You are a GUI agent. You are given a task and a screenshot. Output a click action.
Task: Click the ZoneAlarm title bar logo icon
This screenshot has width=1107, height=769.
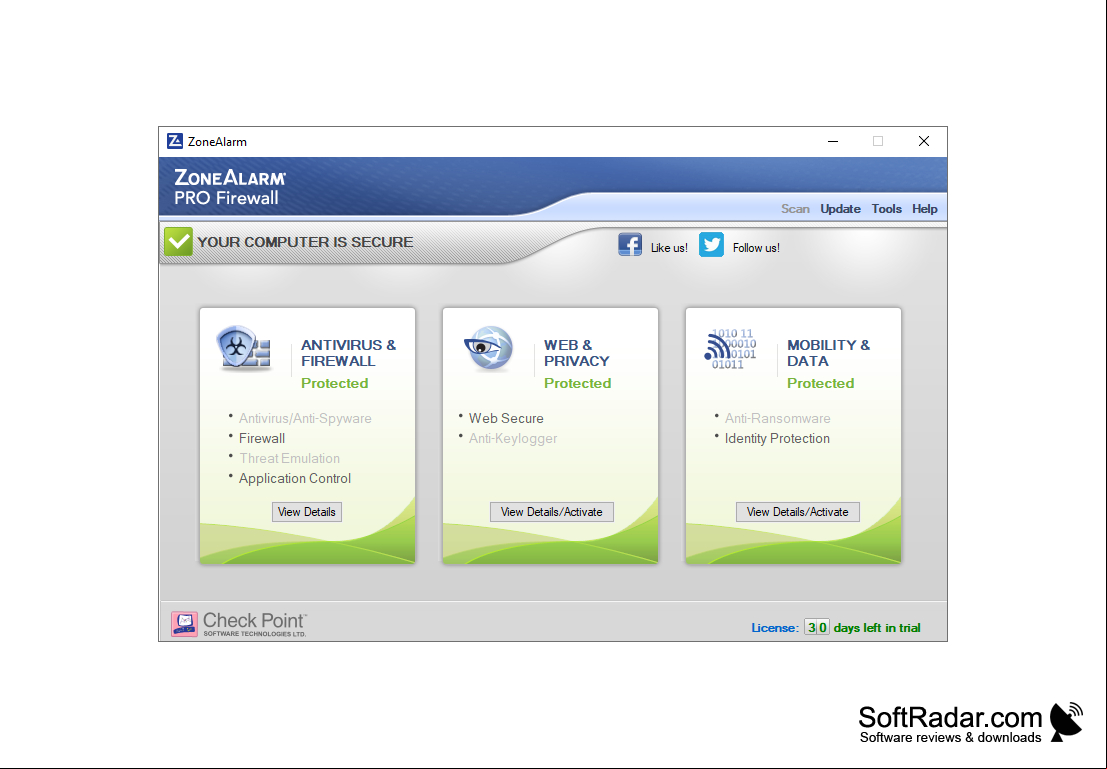[x=174, y=141]
